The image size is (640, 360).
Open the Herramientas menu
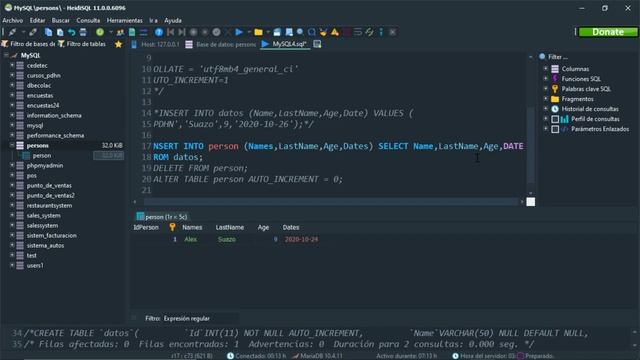coord(124,20)
